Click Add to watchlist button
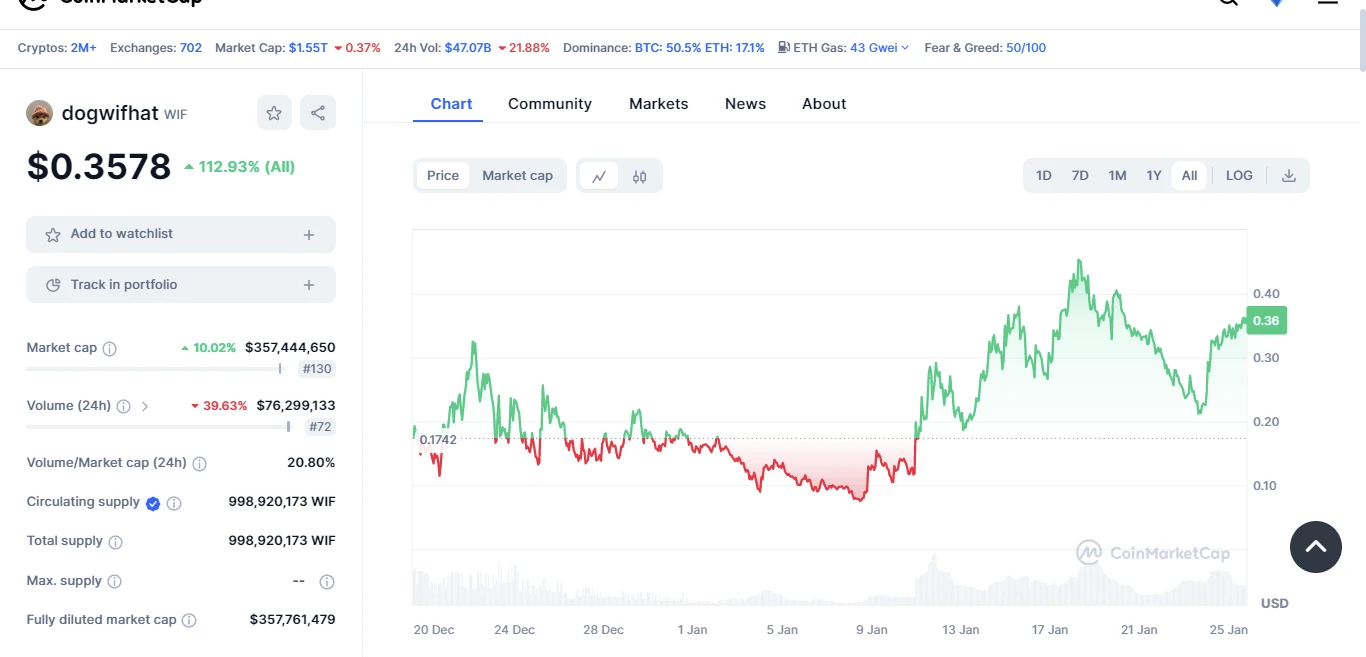Image resolution: width=1366 pixels, height=657 pixels. click(181, 235)
